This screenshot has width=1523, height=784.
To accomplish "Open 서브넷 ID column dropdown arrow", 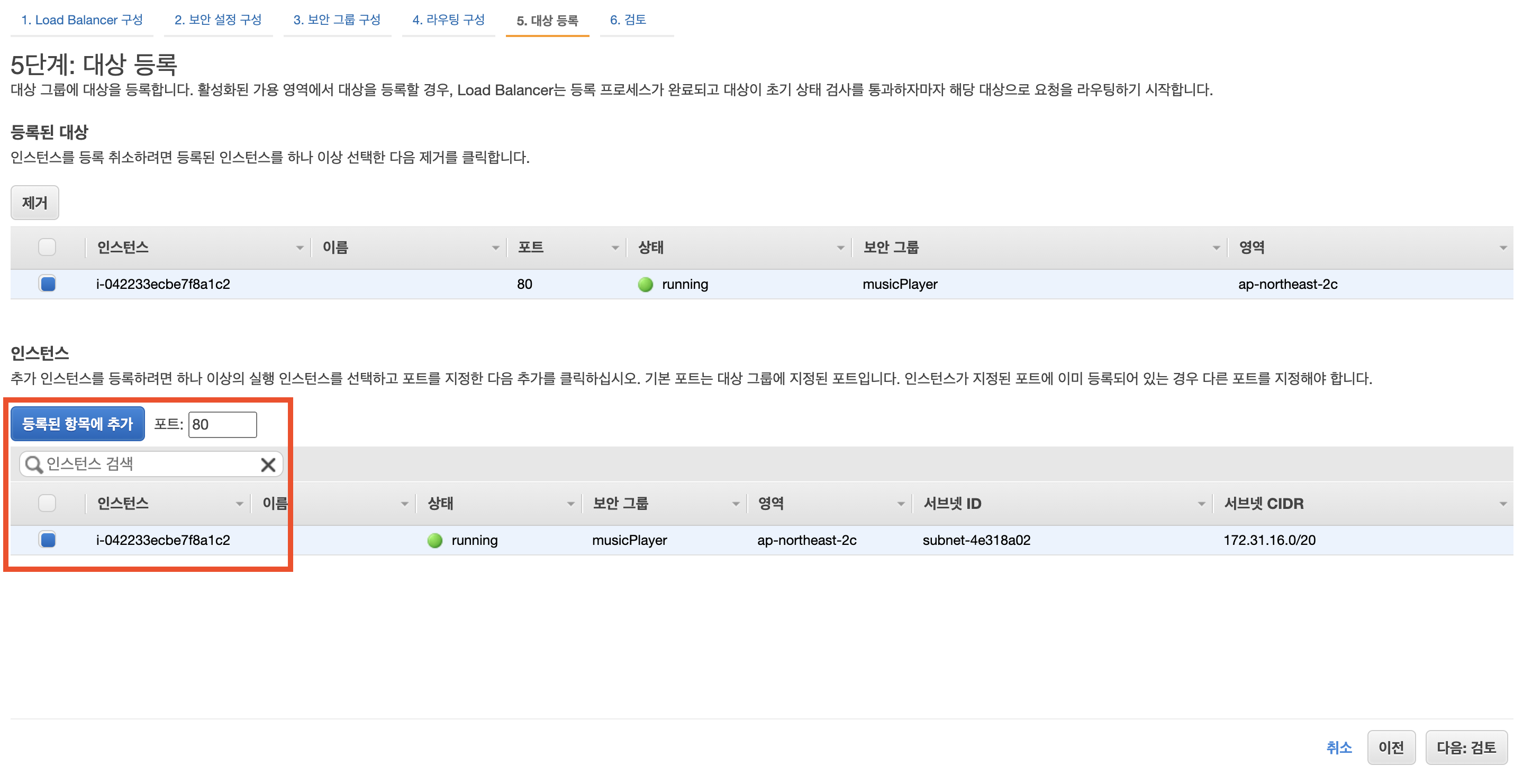I will (x=1201, y=504).
